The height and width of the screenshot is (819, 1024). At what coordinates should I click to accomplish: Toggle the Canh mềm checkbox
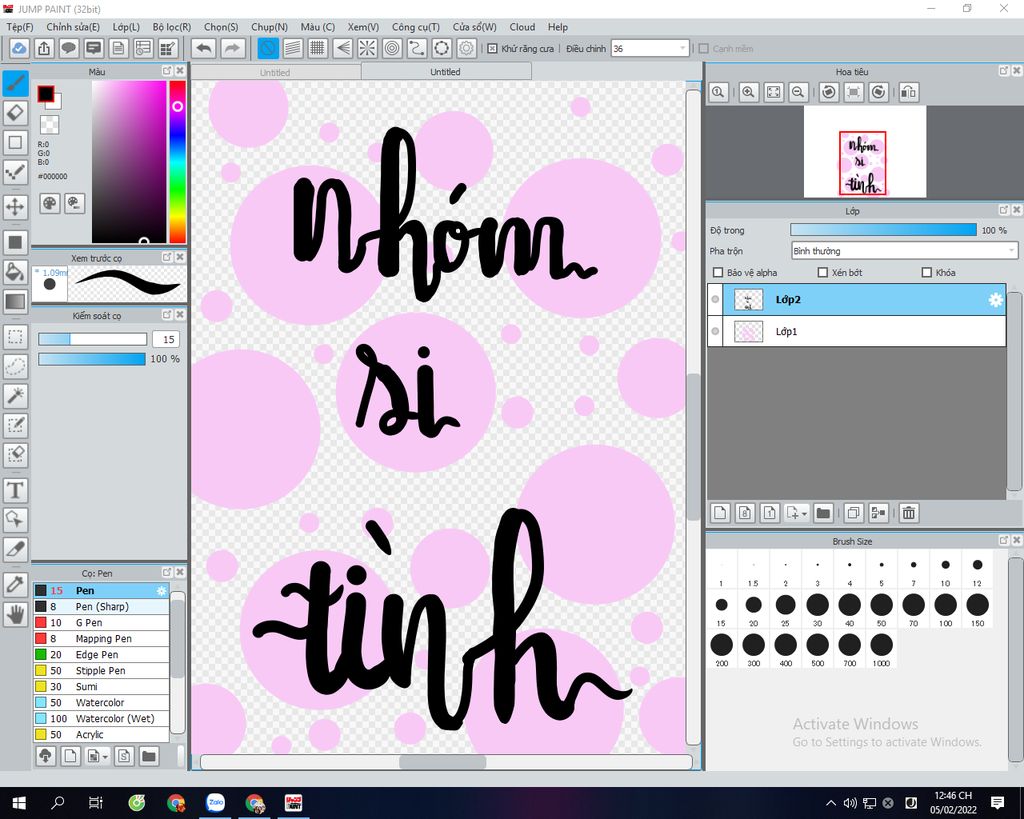click(x=703, y=48)
